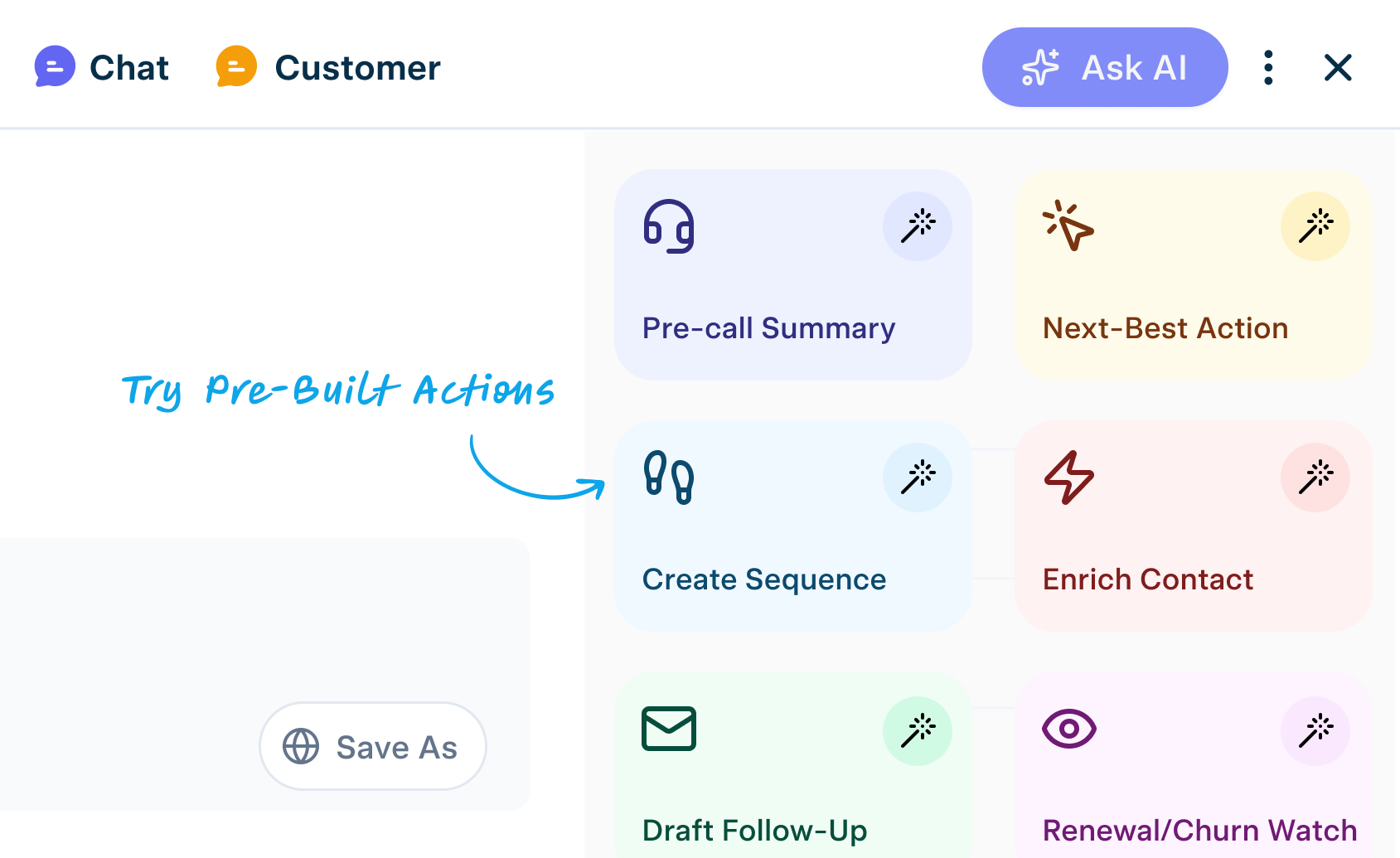Switch to the Customer tab

(x=328, y=67)
